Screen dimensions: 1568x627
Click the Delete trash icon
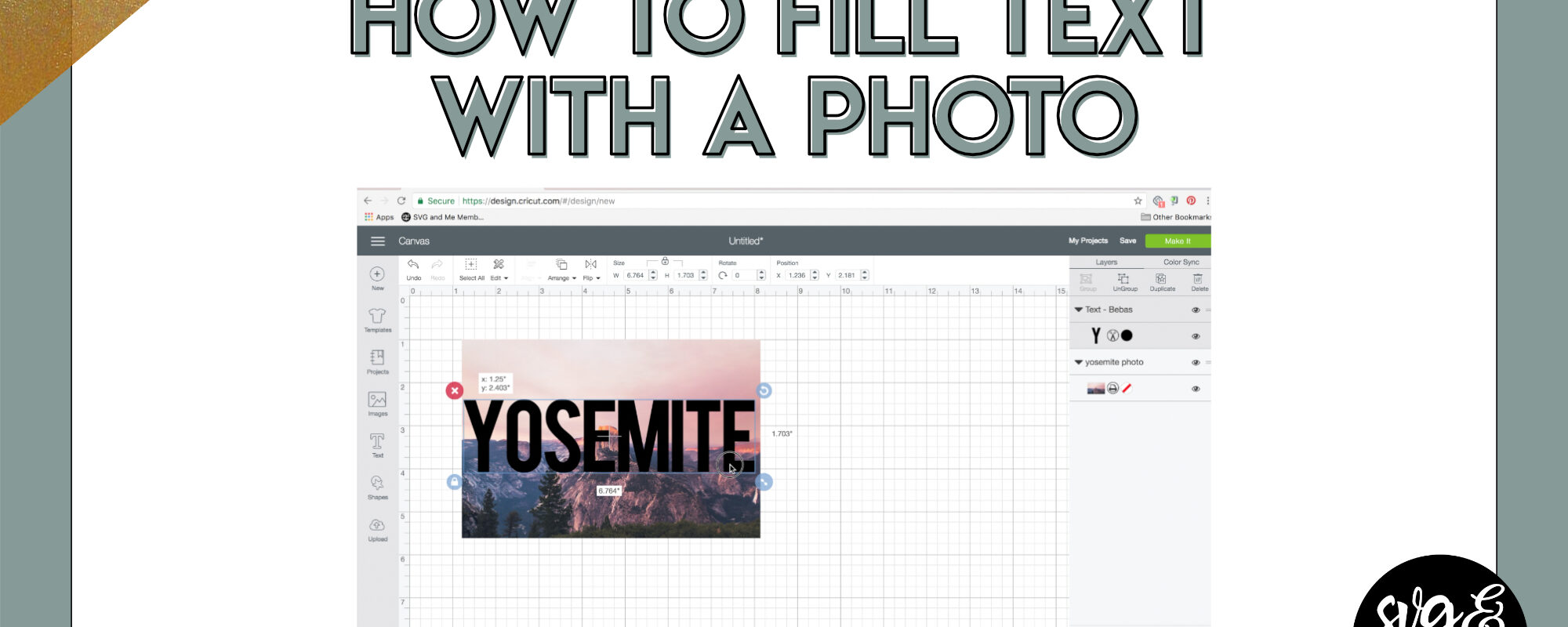tap(1198, 279)
